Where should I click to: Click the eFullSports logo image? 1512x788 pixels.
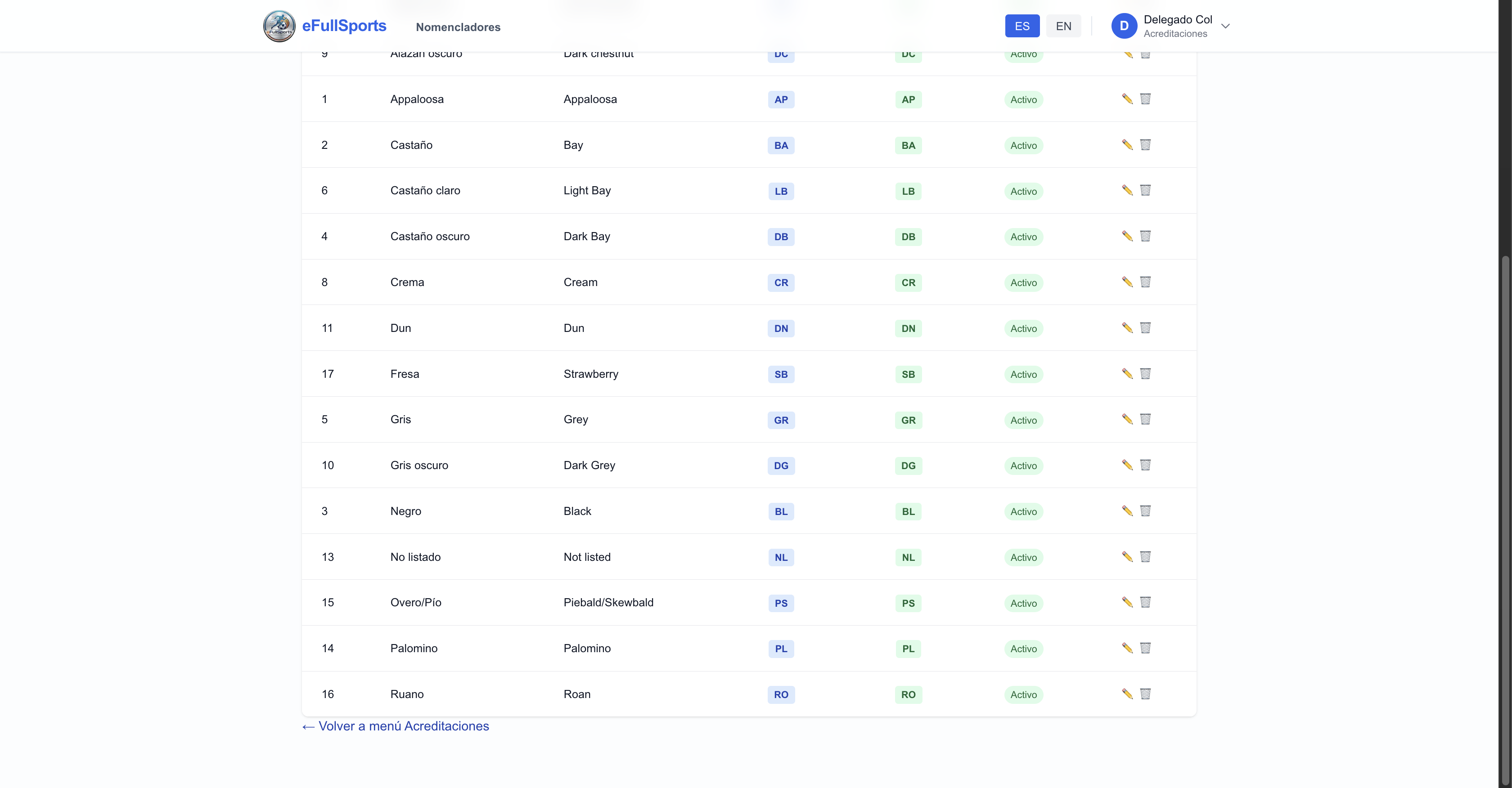tap(279, 26)
